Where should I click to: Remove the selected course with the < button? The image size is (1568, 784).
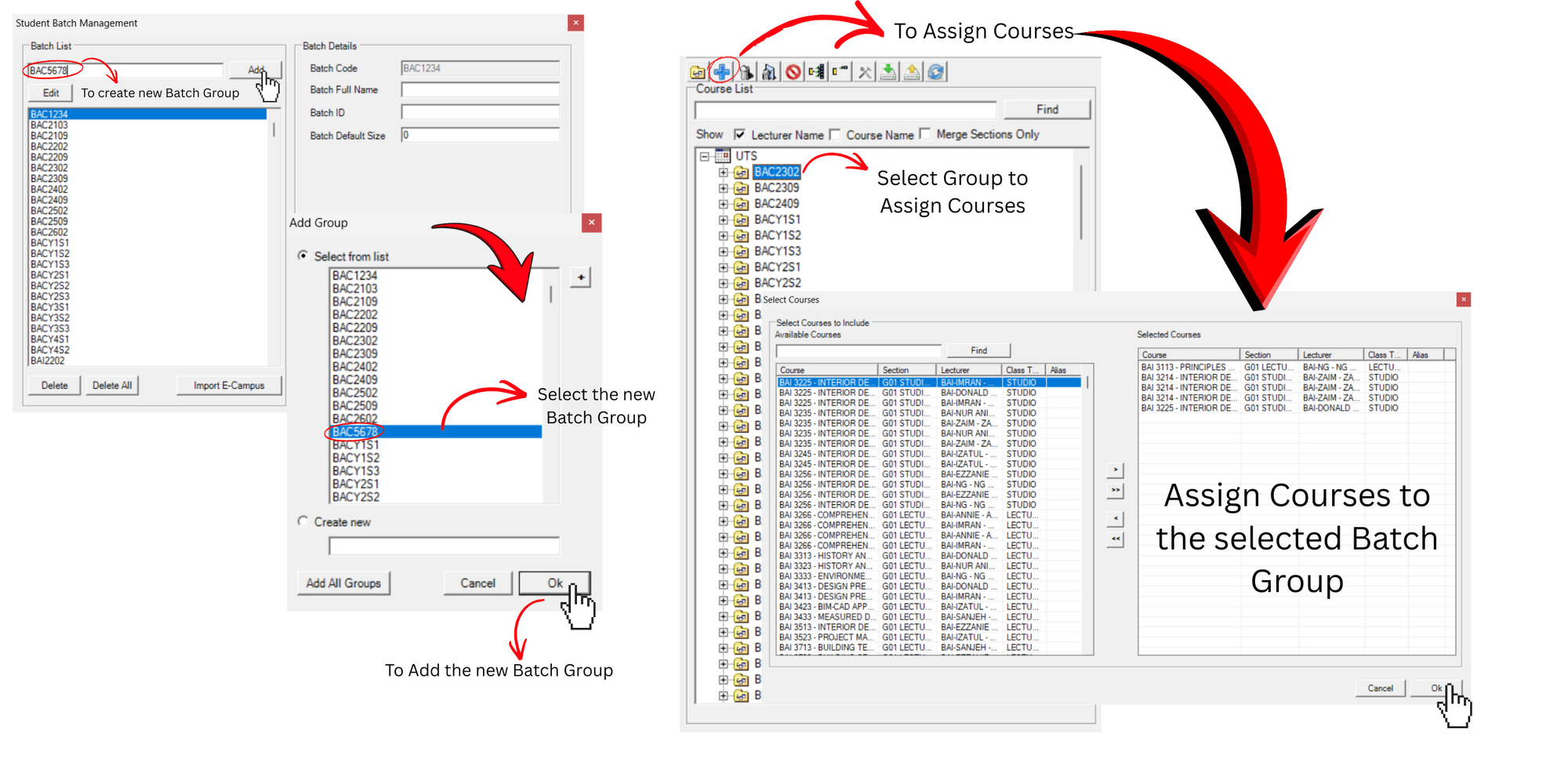(x=1116, y=519)
